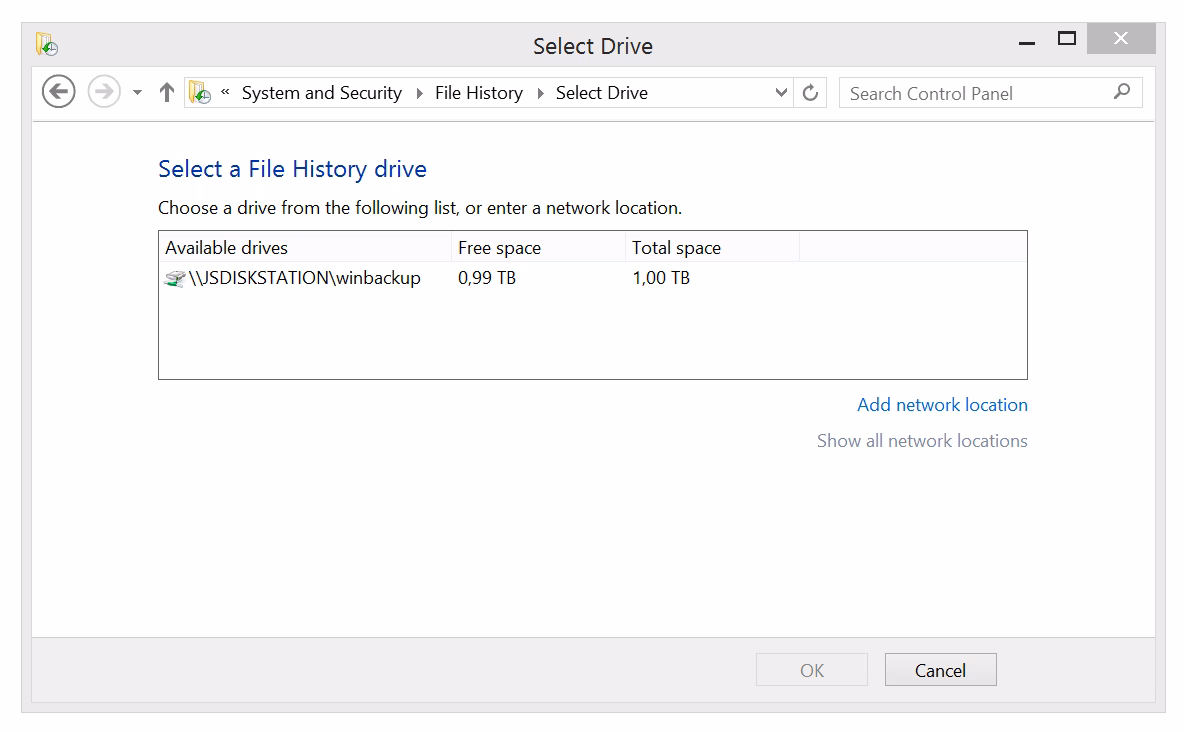Maximize the Select Drive window

click(x=1066, y=39)
